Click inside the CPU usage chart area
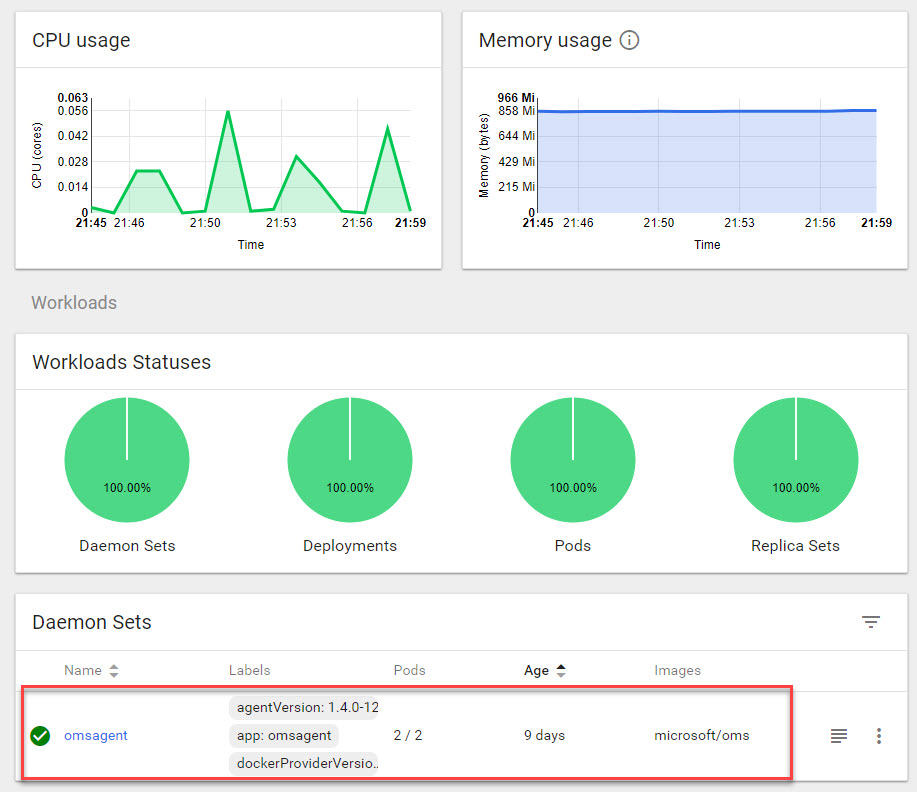Screen dimensions: 917x792 [250, 155]
